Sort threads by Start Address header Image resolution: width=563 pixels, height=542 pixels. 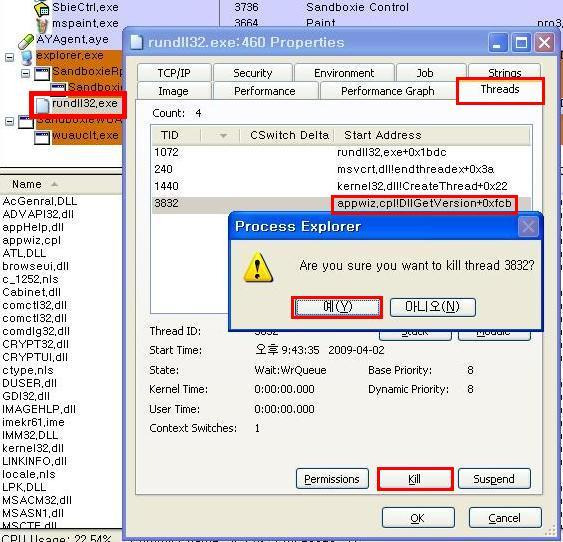[x=432, y=135]
